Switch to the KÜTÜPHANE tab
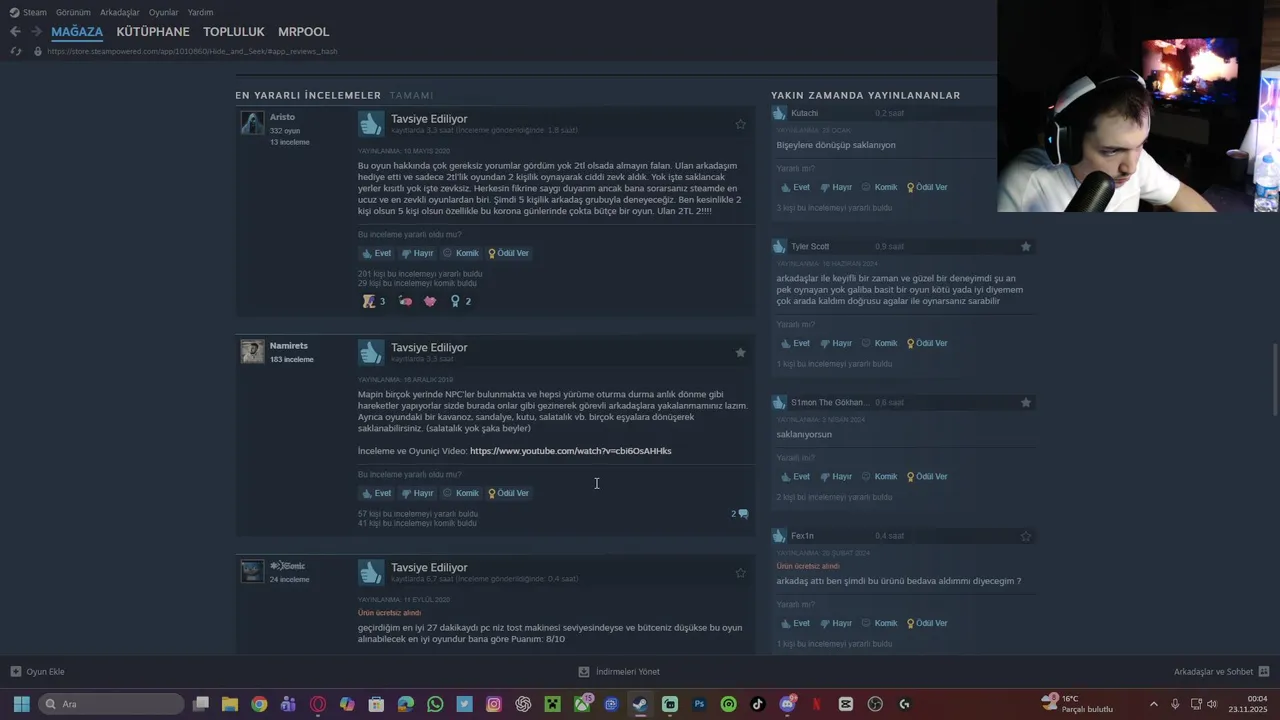Image resolution: width=1280 pixels, height=720 pixels. [x=153, y=32]
